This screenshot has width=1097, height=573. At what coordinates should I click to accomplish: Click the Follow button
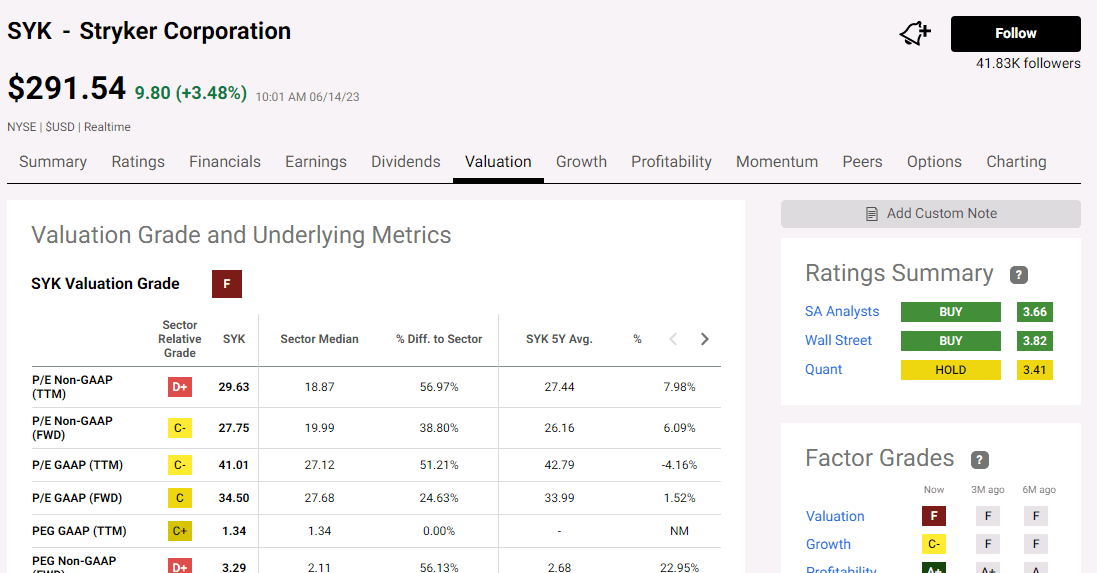coord(1015,34)
